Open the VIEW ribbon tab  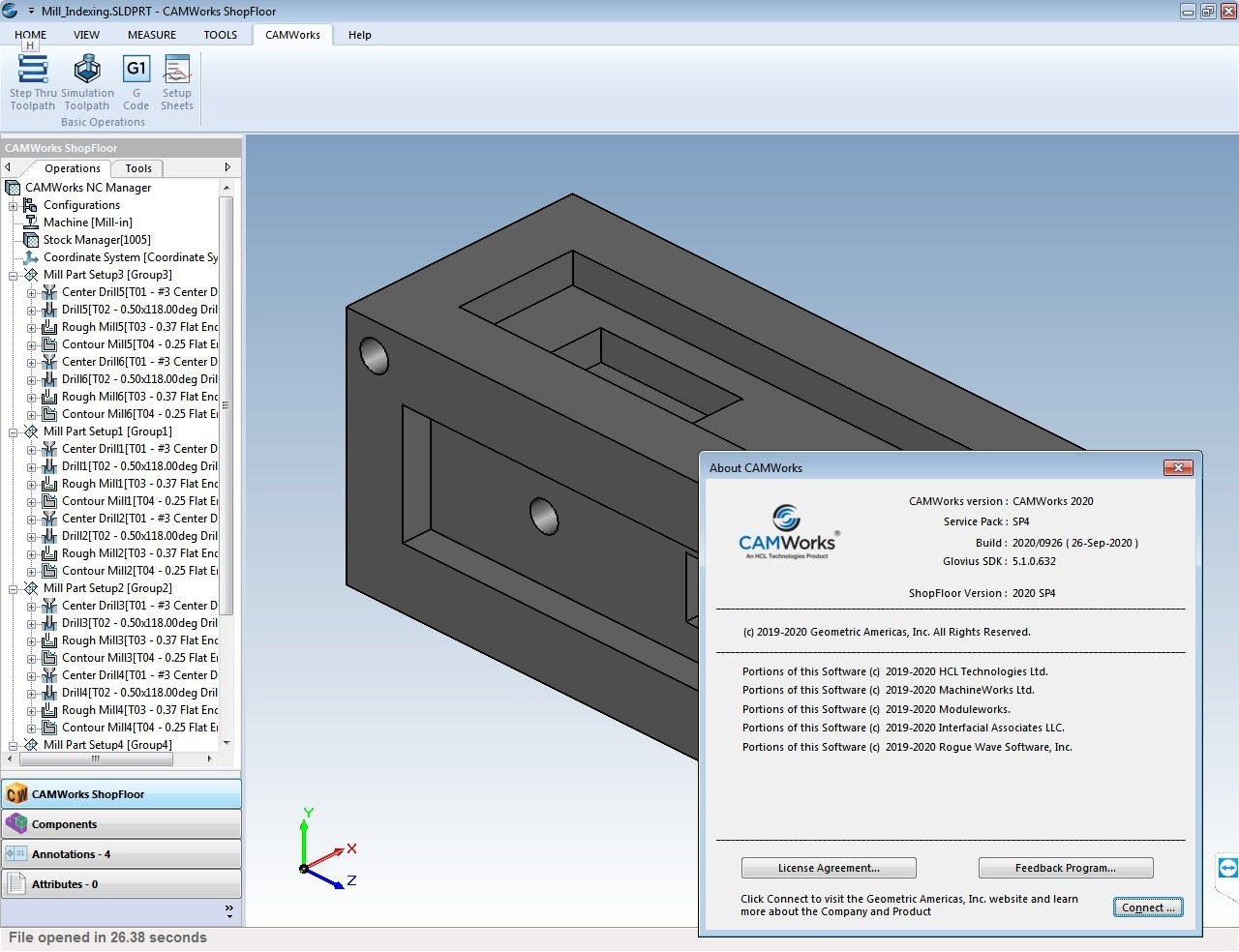click(x=86, y=35)
